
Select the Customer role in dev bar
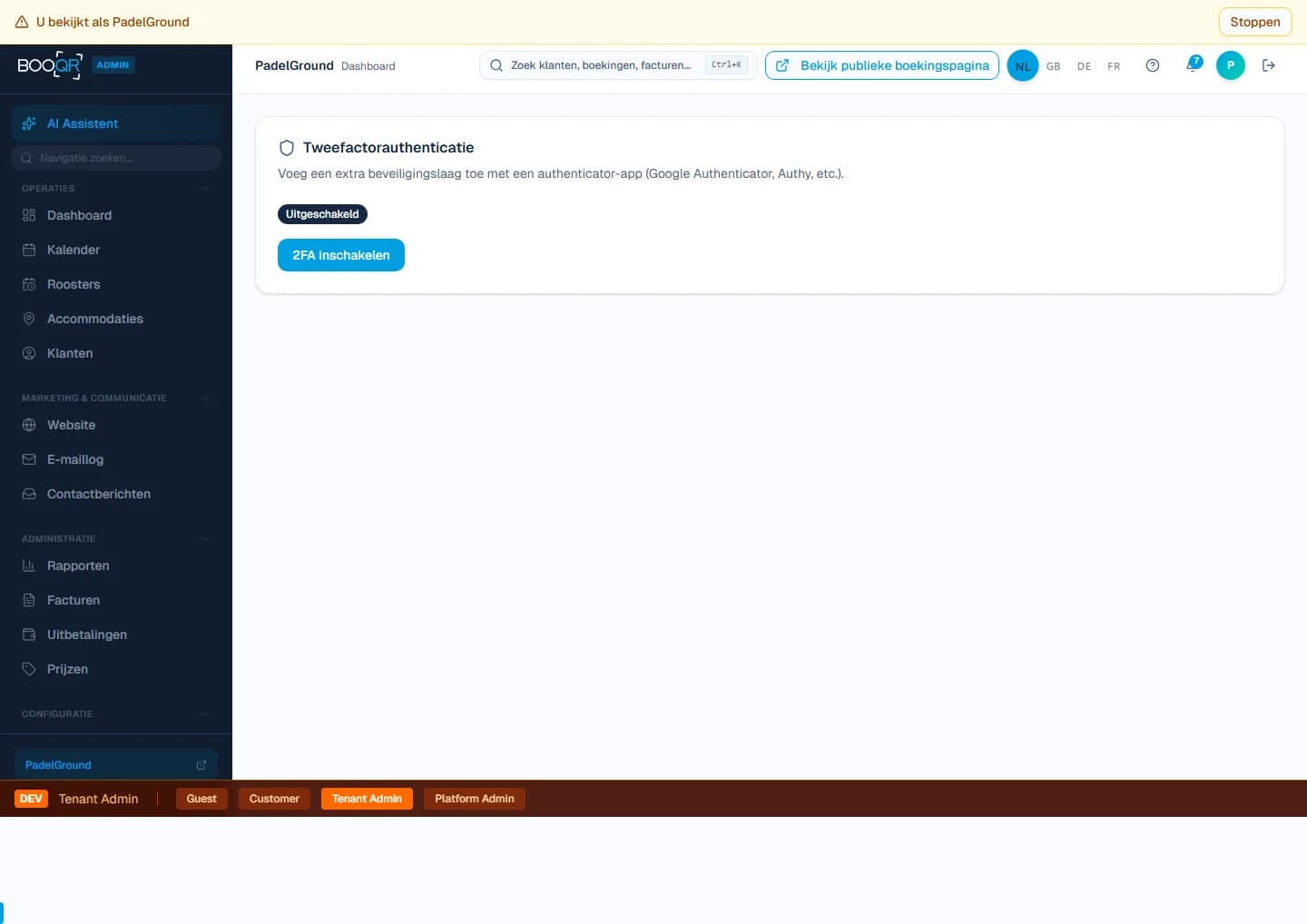pyautogui.click(x=274, y=799)
